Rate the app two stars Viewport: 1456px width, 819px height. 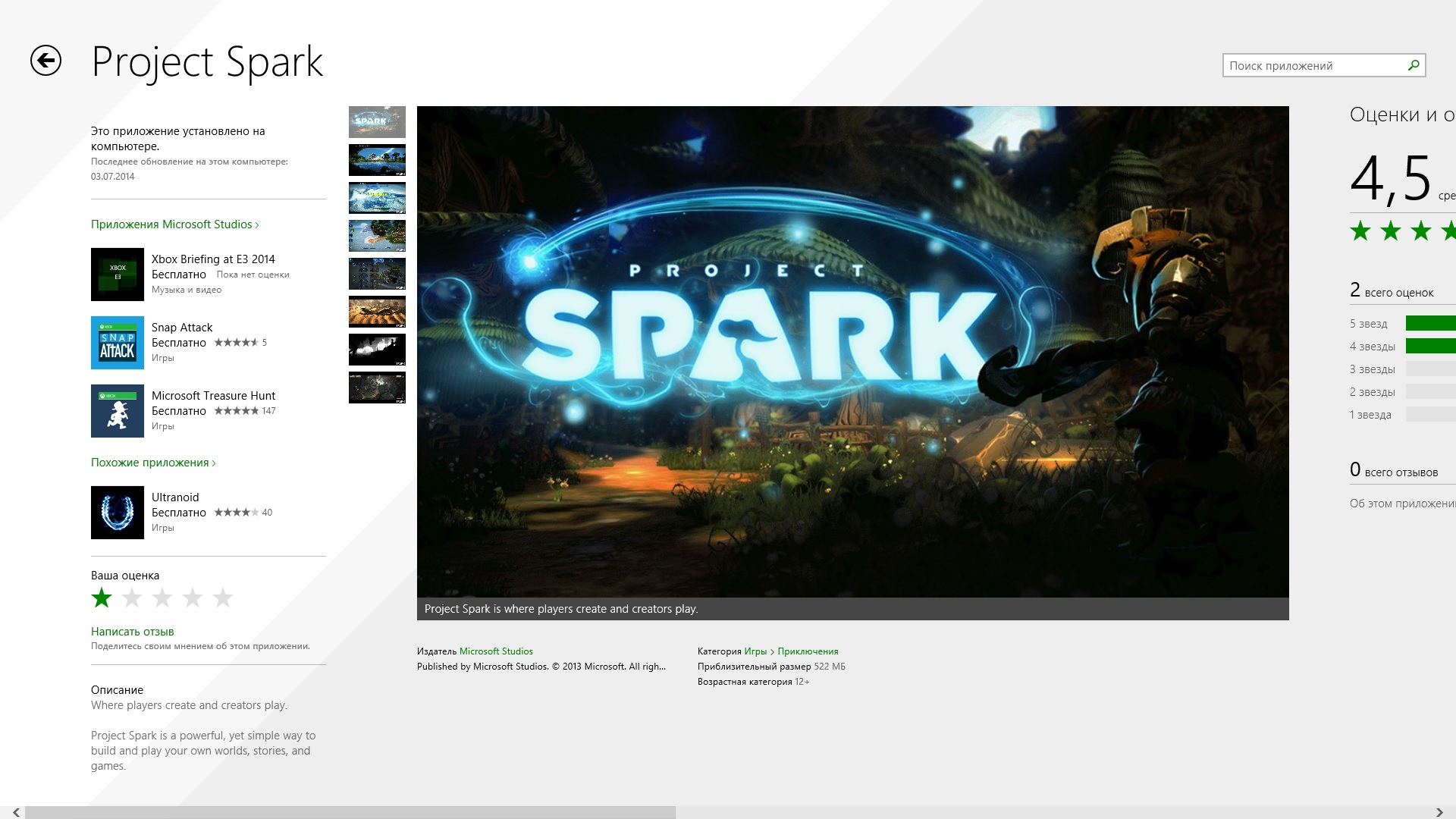click(132, 598)
